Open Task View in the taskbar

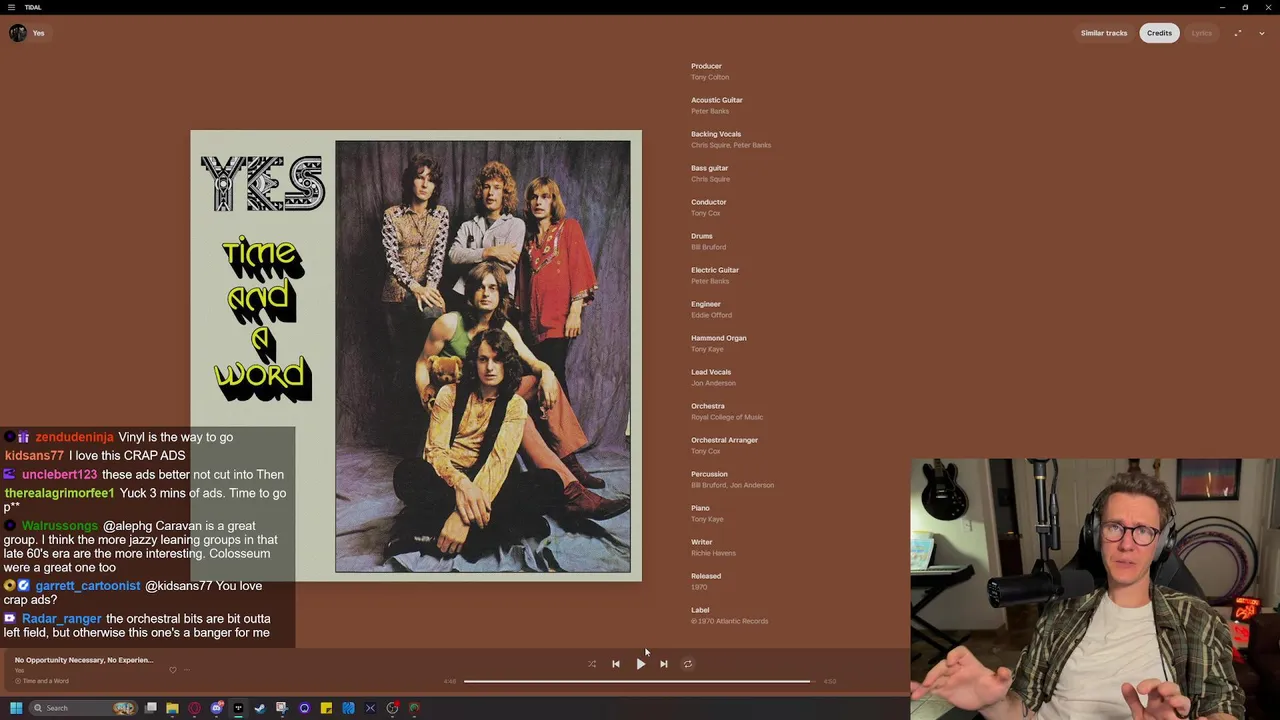pyautogui.click(x=151, y=708)
